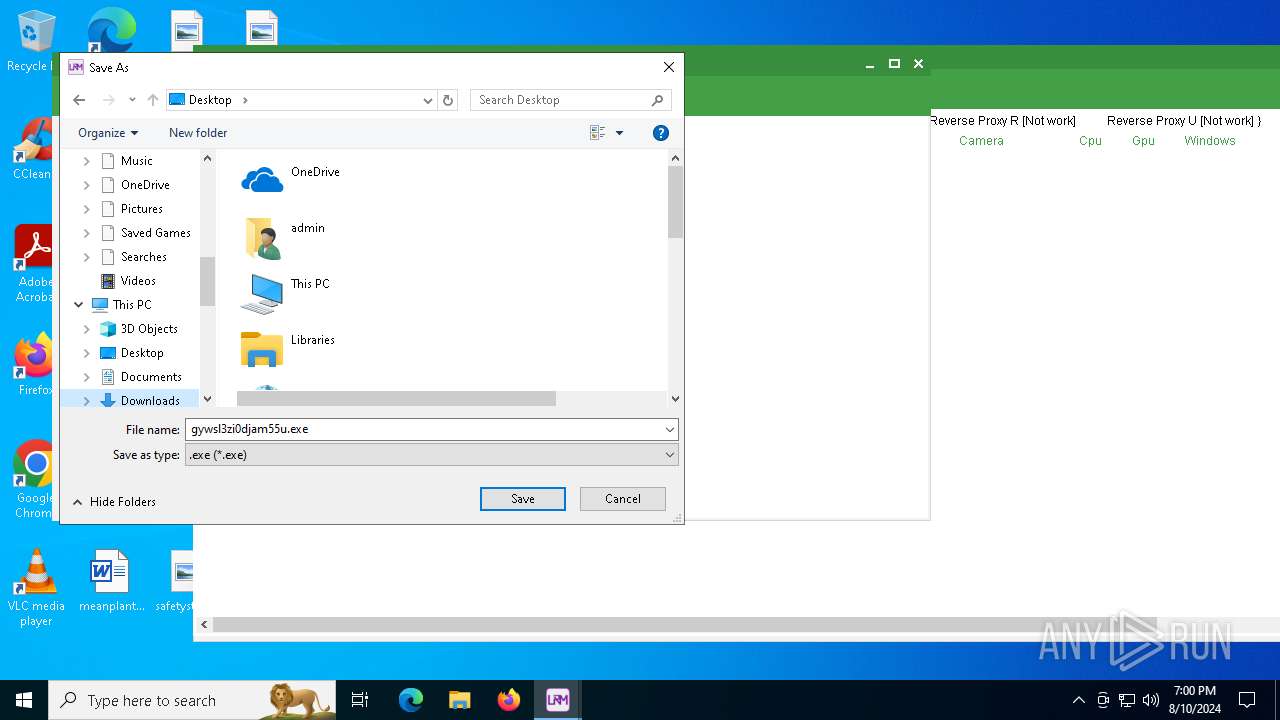Click the Save button
The height and width of the screenshot is (720, 1280).
pyautogui.click(x=523, y=499)
